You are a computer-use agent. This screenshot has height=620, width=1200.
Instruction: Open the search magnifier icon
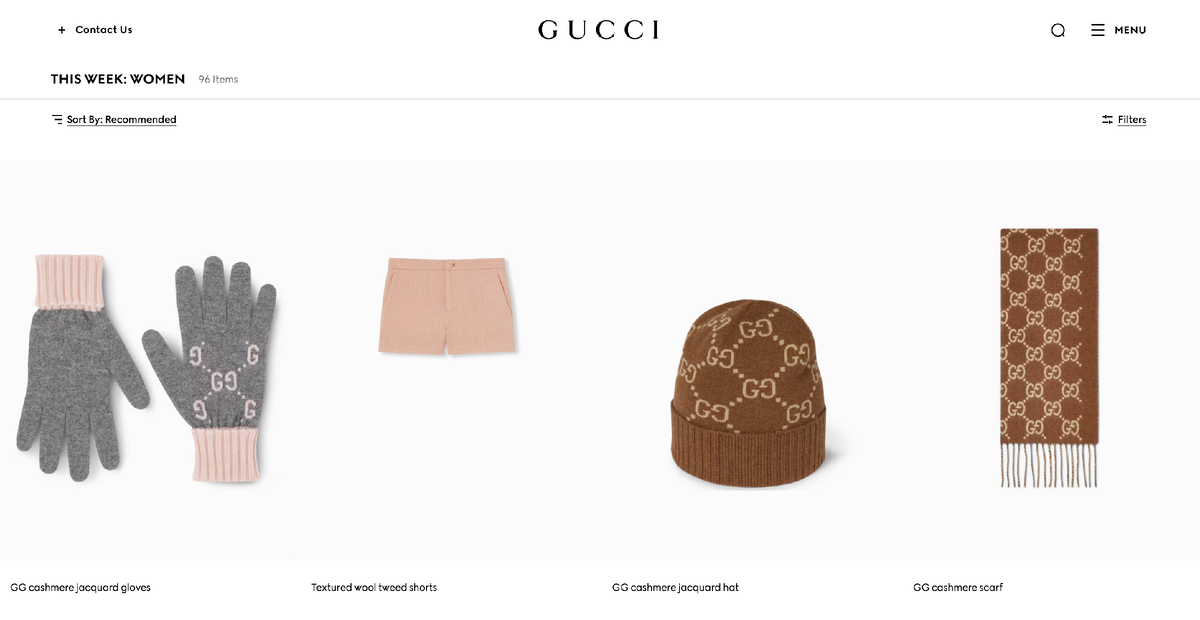tap(1058, 30)
